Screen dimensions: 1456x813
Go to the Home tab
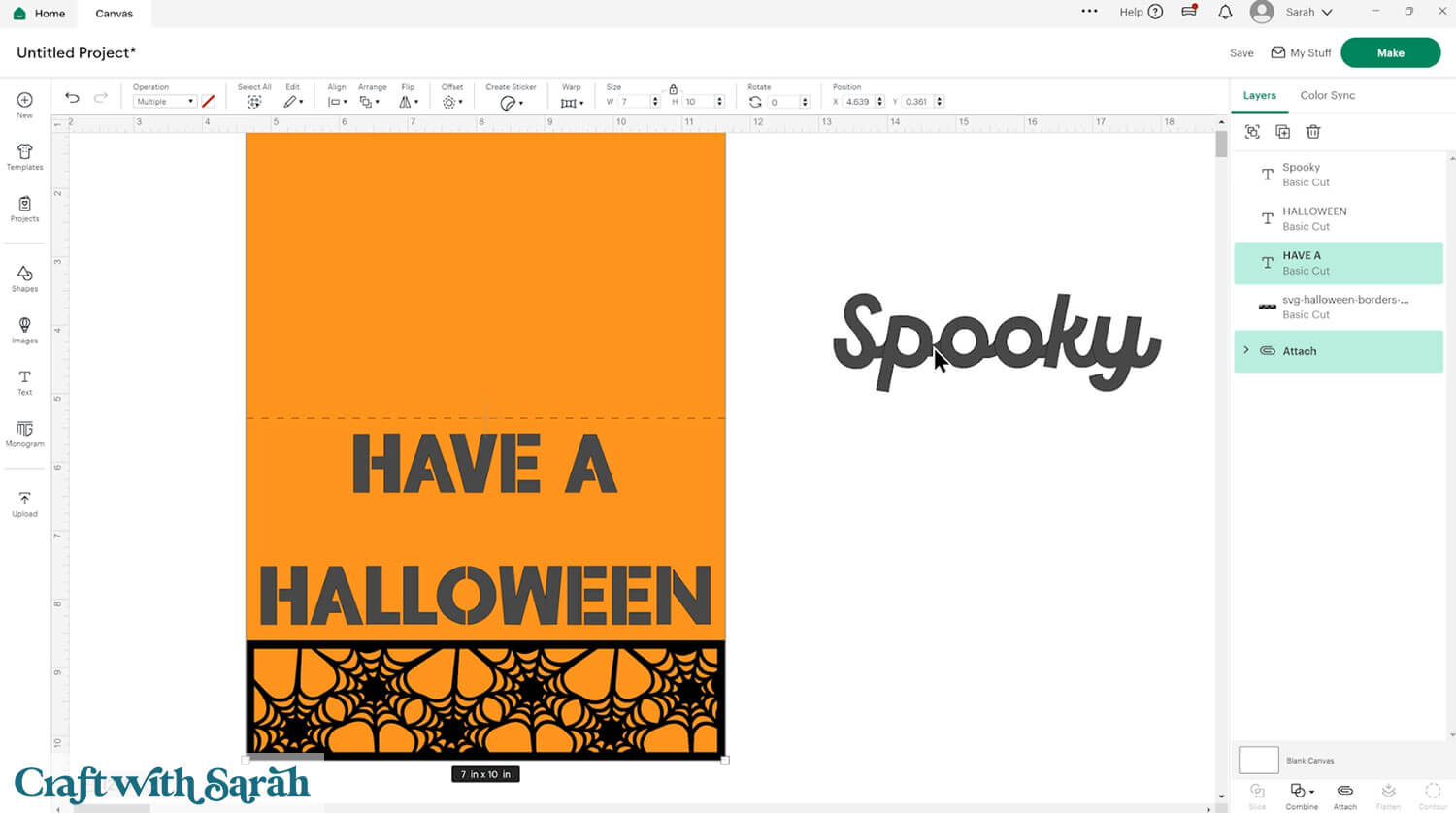(39, 14)
